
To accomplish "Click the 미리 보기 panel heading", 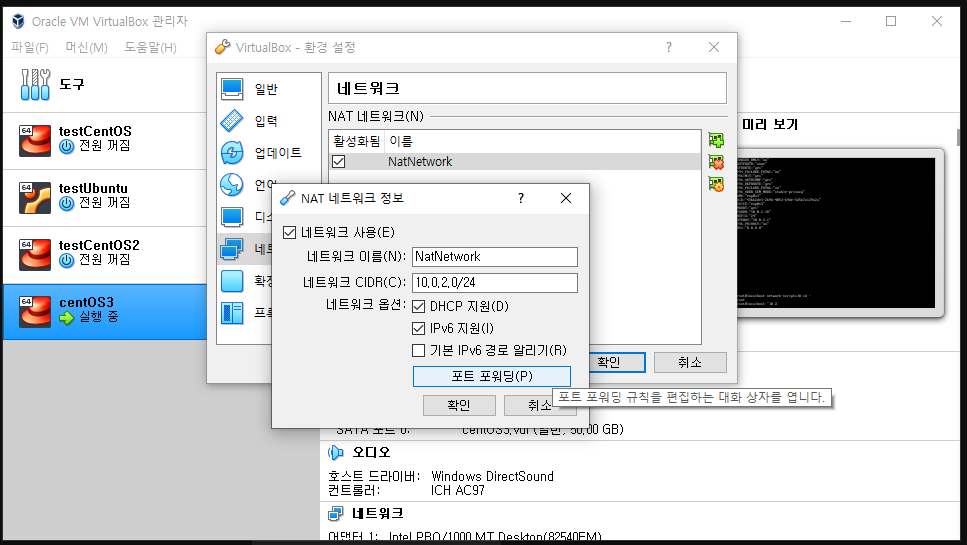I will point(770,125).
